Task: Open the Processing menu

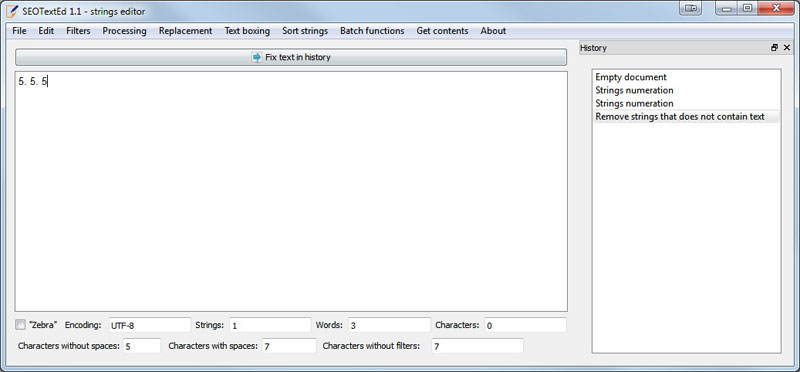Action: coord(124,31)
